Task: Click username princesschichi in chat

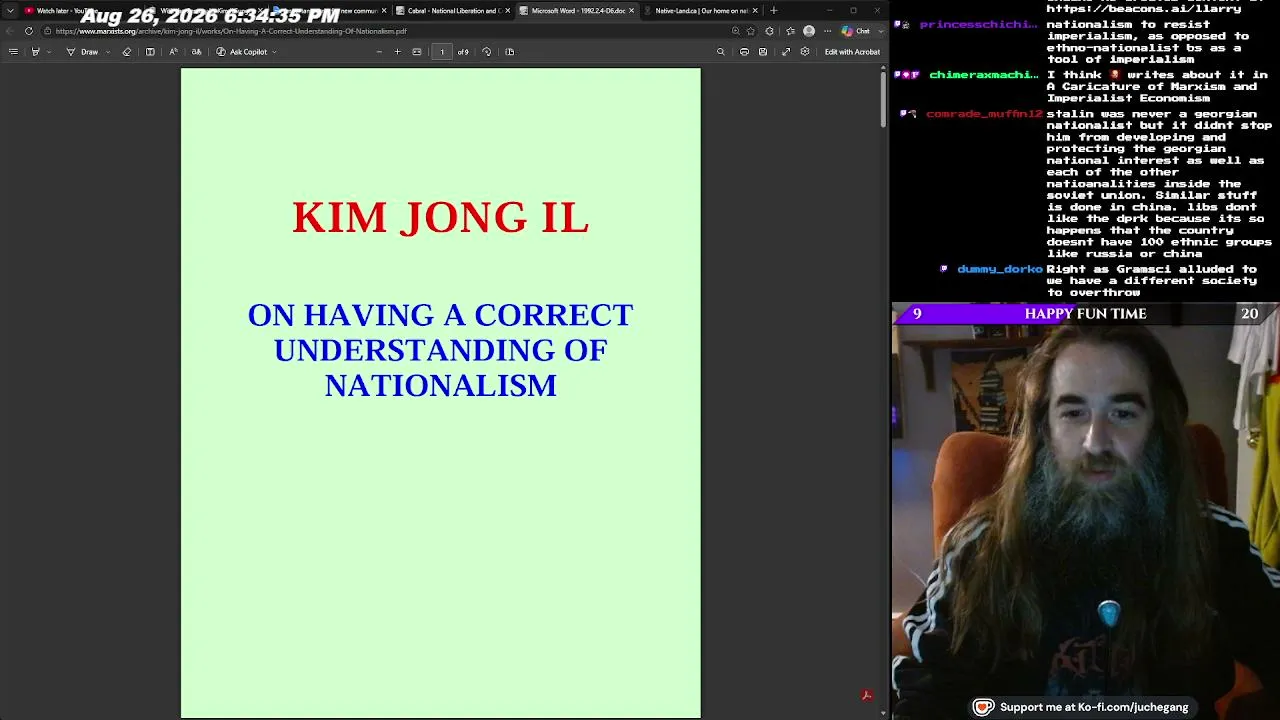Action: coord(979,24)
